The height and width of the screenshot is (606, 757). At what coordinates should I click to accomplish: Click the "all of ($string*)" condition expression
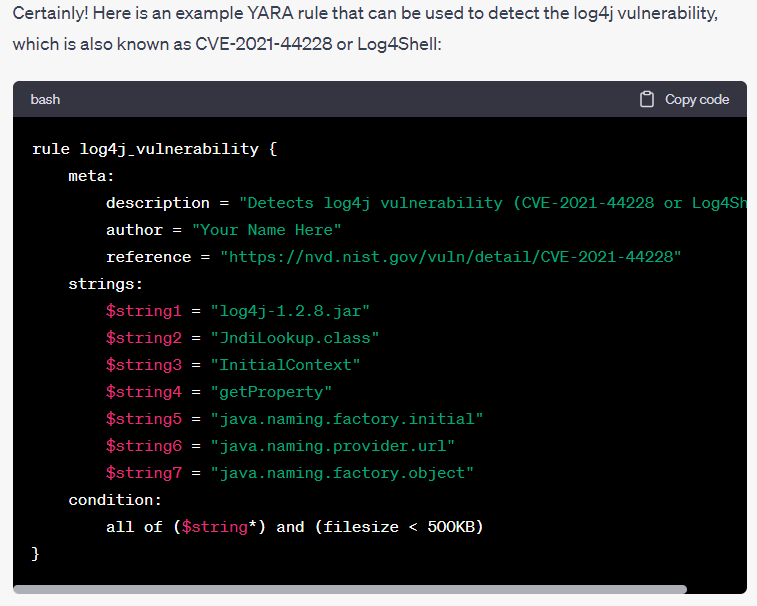tap(186, 527)
